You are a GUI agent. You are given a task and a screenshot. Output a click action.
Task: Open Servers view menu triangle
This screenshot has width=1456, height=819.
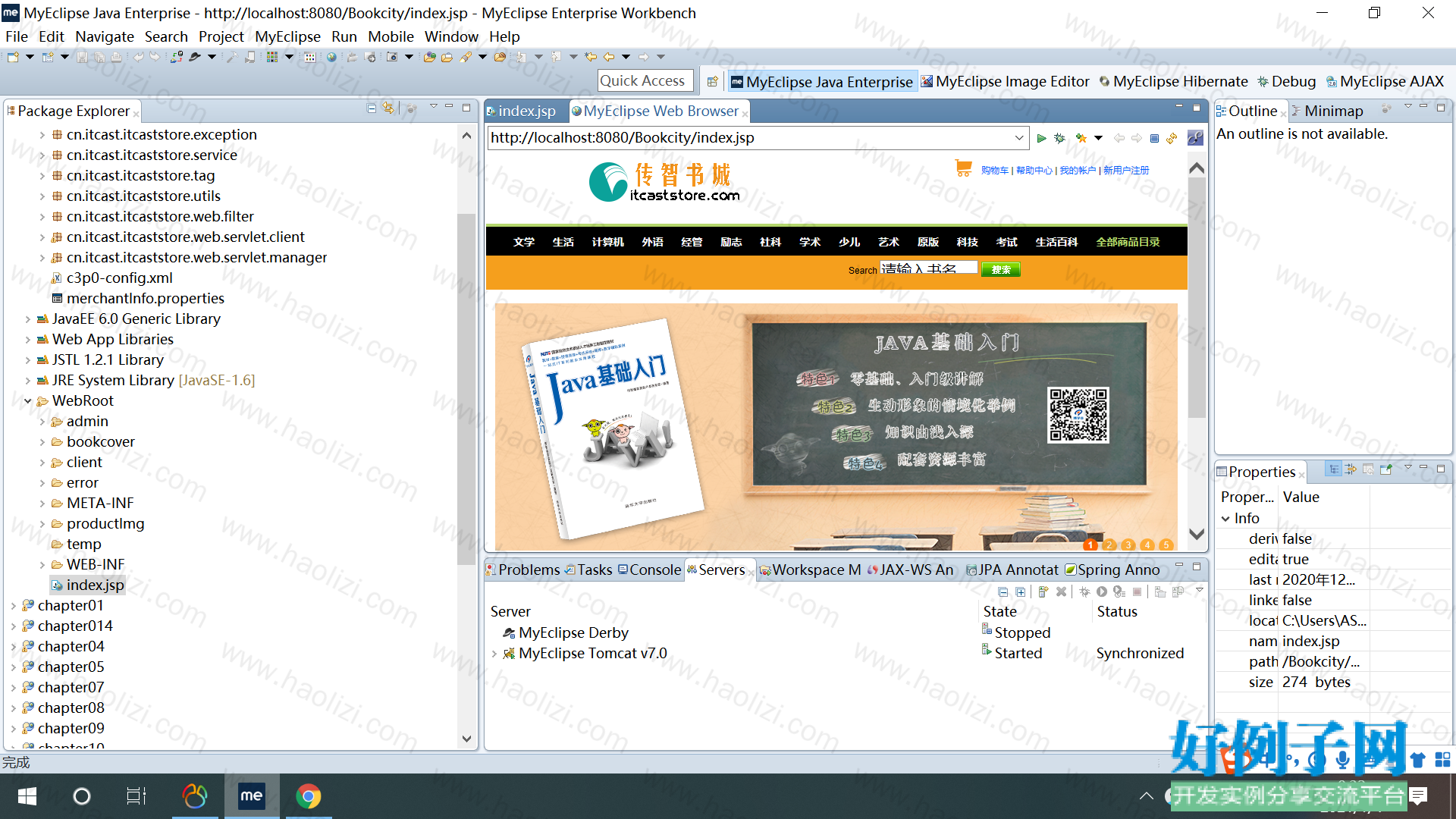(x=1200, y=590)
